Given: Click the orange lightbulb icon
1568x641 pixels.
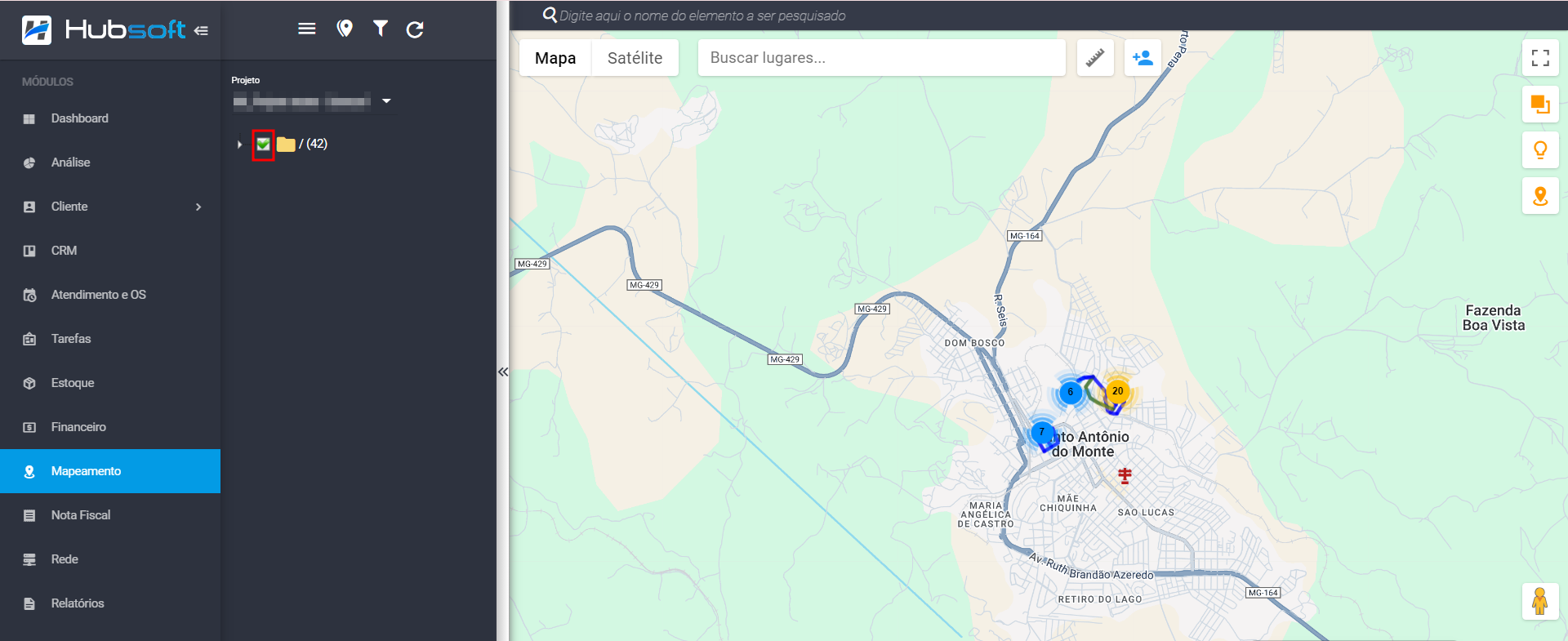Looking at the screenshot, I should [x=1540, y=150].
